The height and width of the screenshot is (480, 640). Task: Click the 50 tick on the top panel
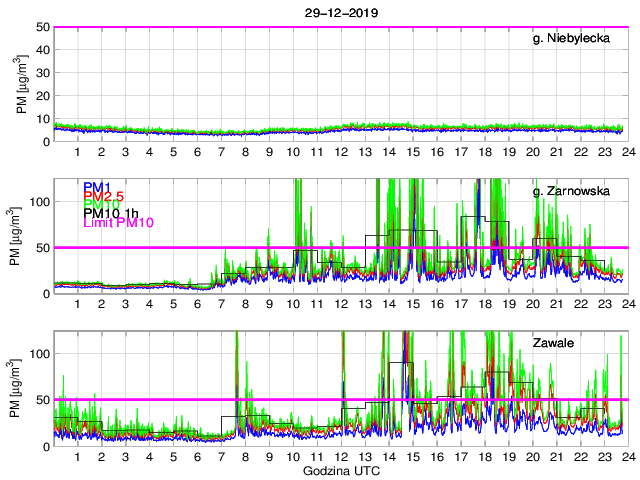point(43,27)
